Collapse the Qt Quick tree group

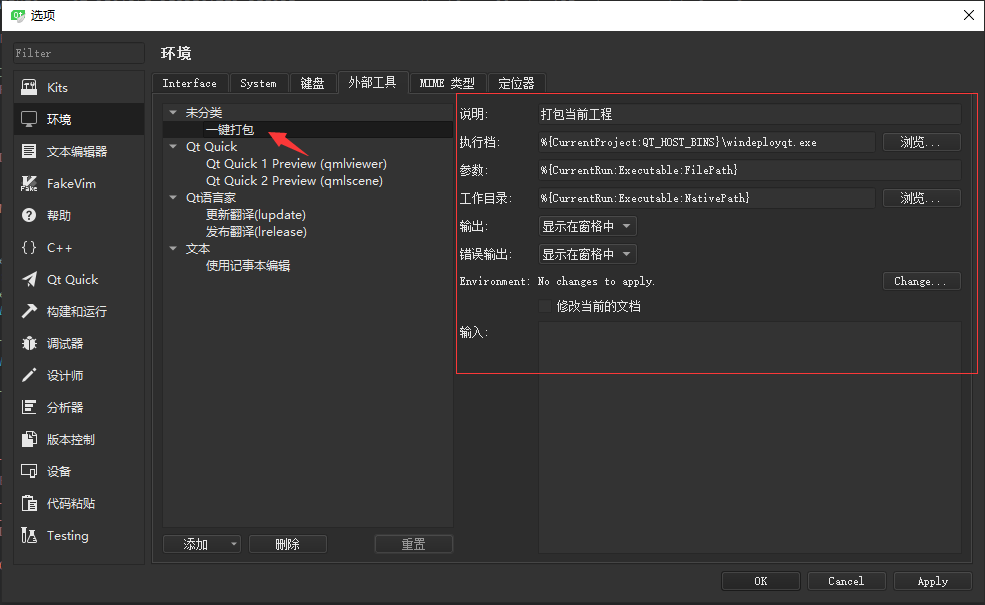(x=173, y=146)
